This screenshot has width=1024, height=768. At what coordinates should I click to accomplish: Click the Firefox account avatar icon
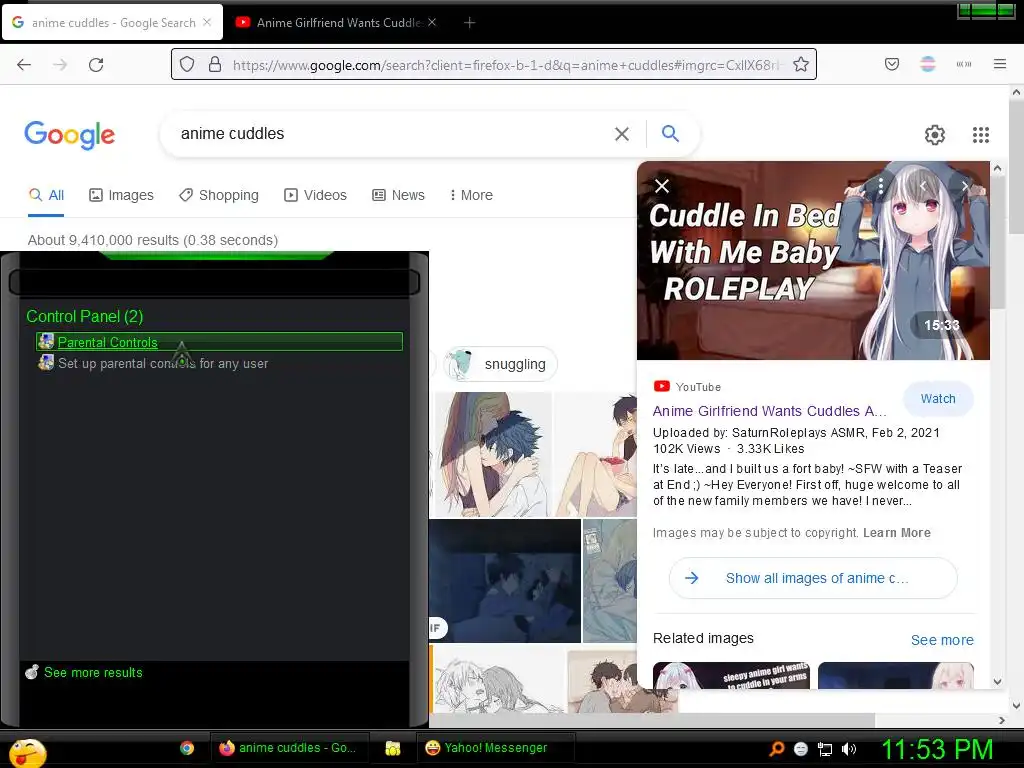927,64
